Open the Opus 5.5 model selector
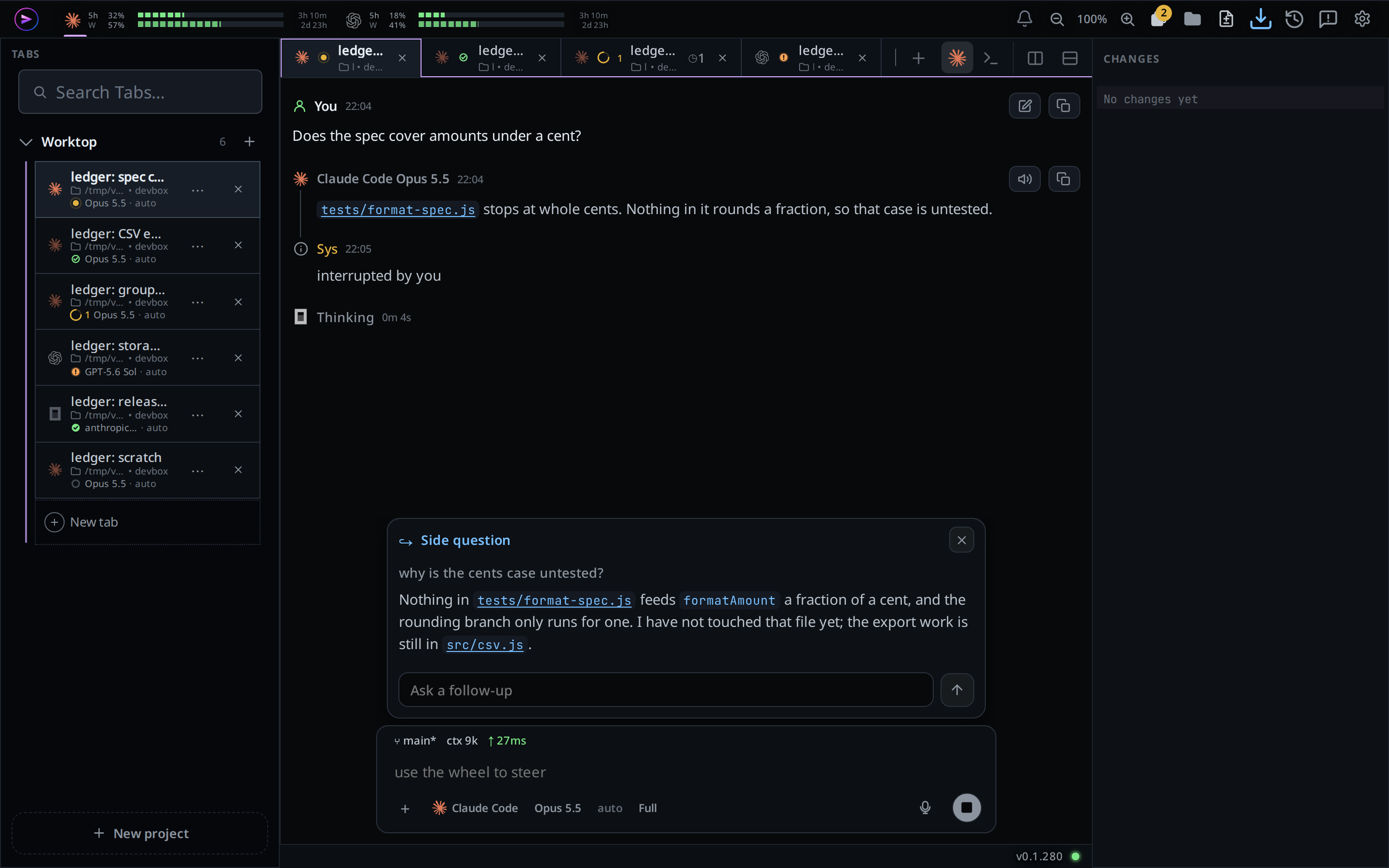The height and width of the screenshot is (868, 1389). point(558,808)
